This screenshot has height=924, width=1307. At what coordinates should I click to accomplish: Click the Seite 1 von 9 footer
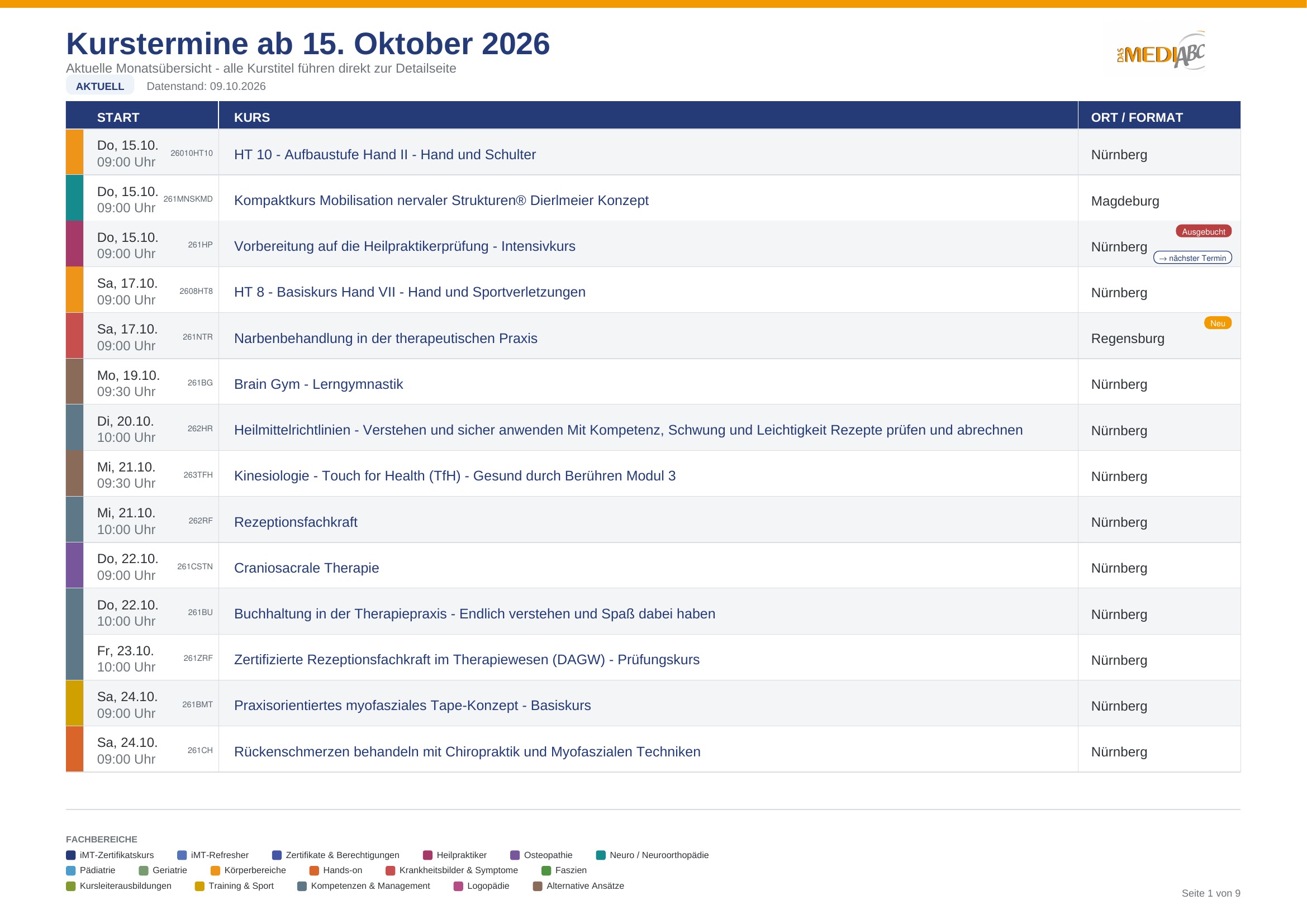(1211, 893)
